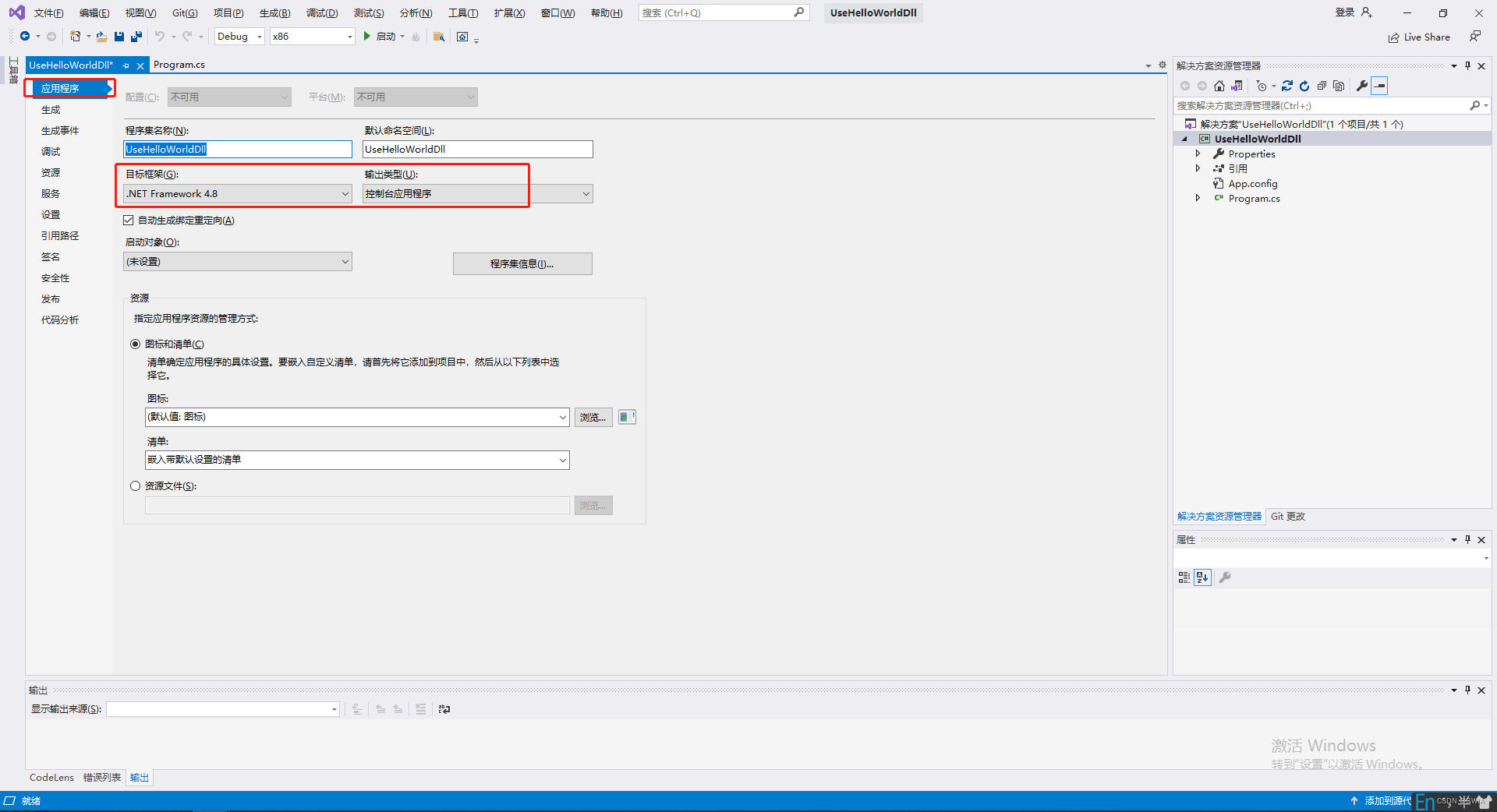Click the Hot Reload flame icon
This screenshot has height=812, width=1497.
(416, 37)
